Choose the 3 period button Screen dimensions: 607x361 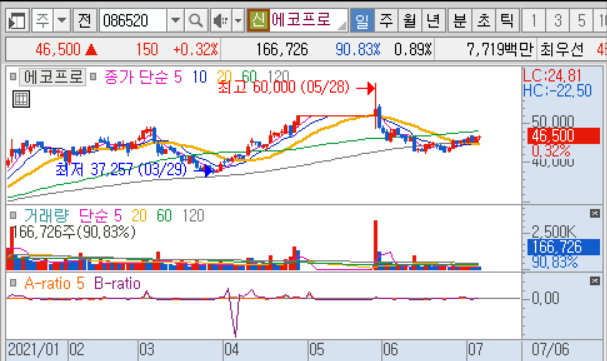[x=558, y=20]
